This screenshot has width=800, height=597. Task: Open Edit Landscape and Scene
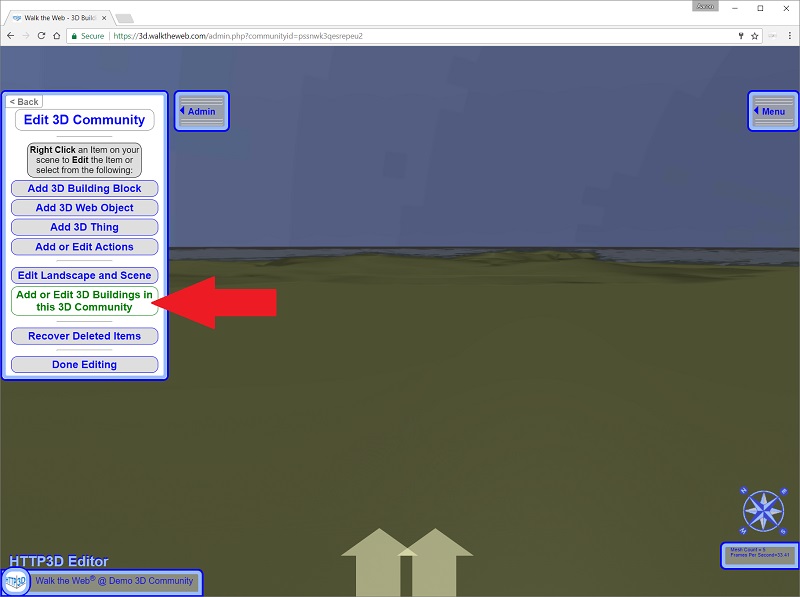pyautogui.click(x=85, y=276)
